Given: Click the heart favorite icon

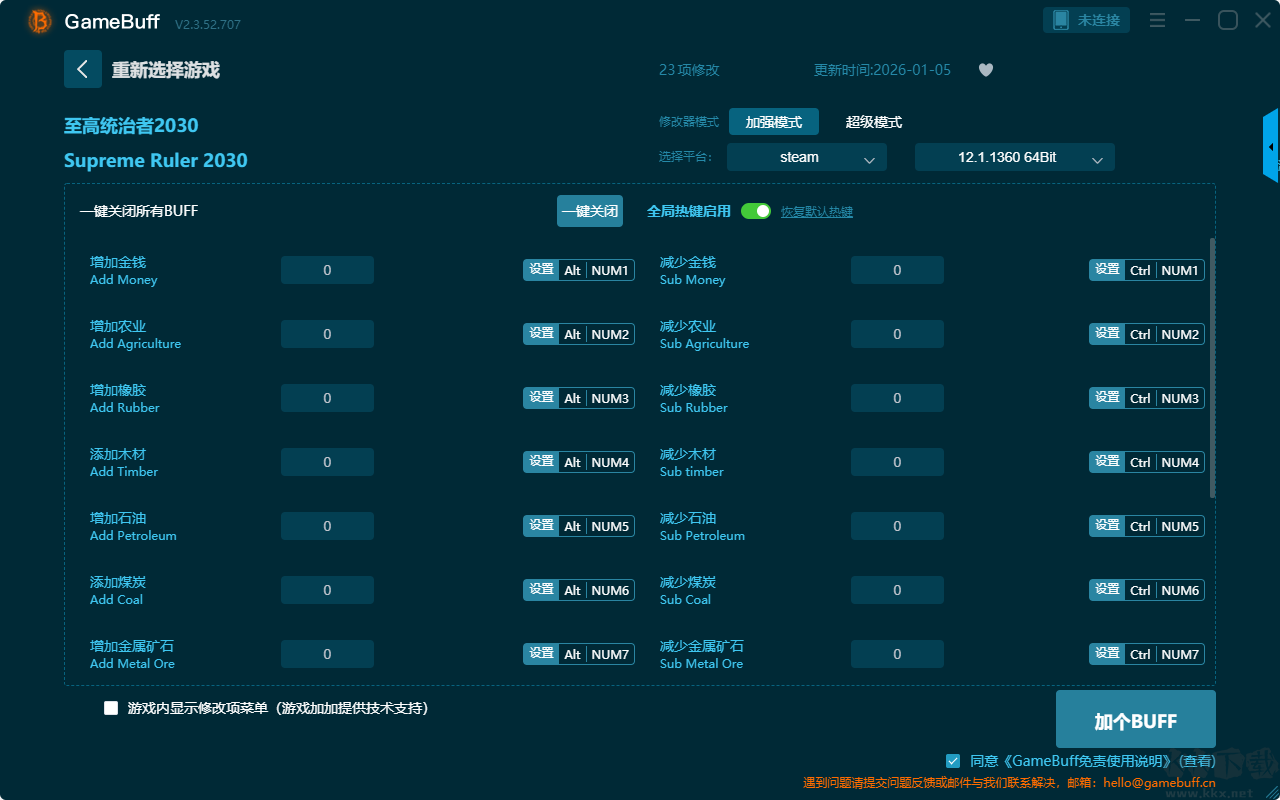Looking at the screenshot, I should click(x=986, y=70).
